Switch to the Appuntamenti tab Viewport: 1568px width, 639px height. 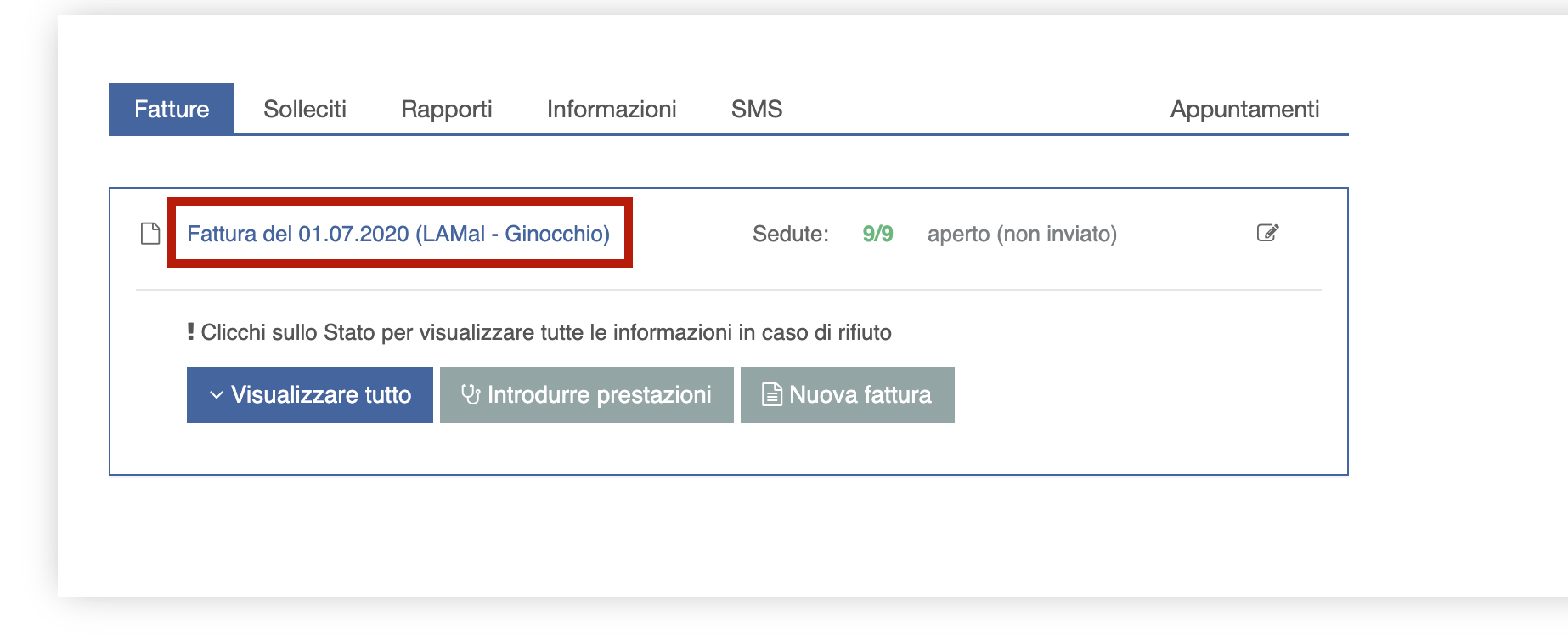1244,109
